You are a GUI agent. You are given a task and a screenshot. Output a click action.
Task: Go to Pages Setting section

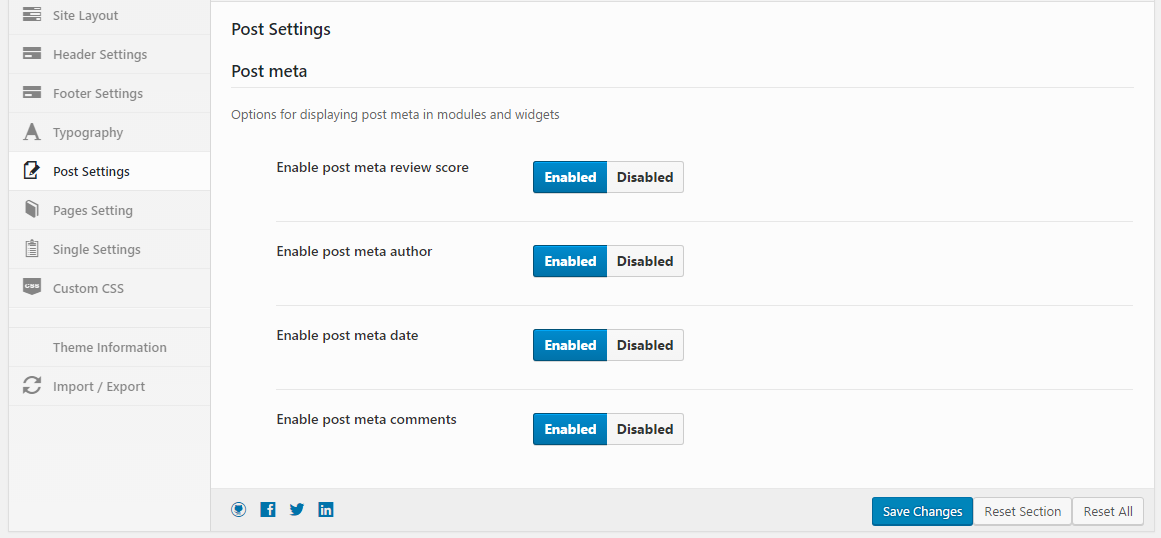93,210
